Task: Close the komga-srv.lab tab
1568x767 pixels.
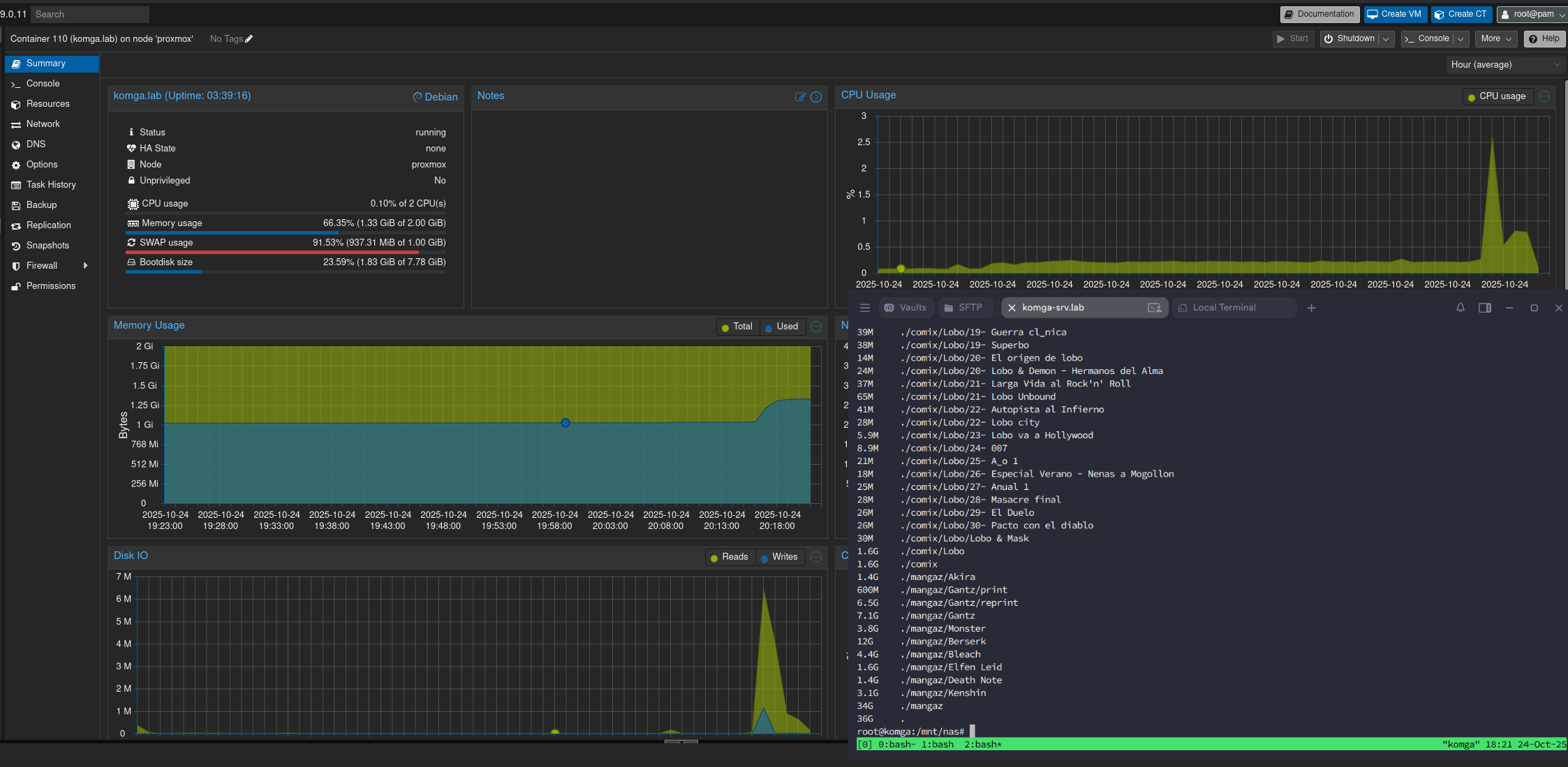Action: (1012, 308)
